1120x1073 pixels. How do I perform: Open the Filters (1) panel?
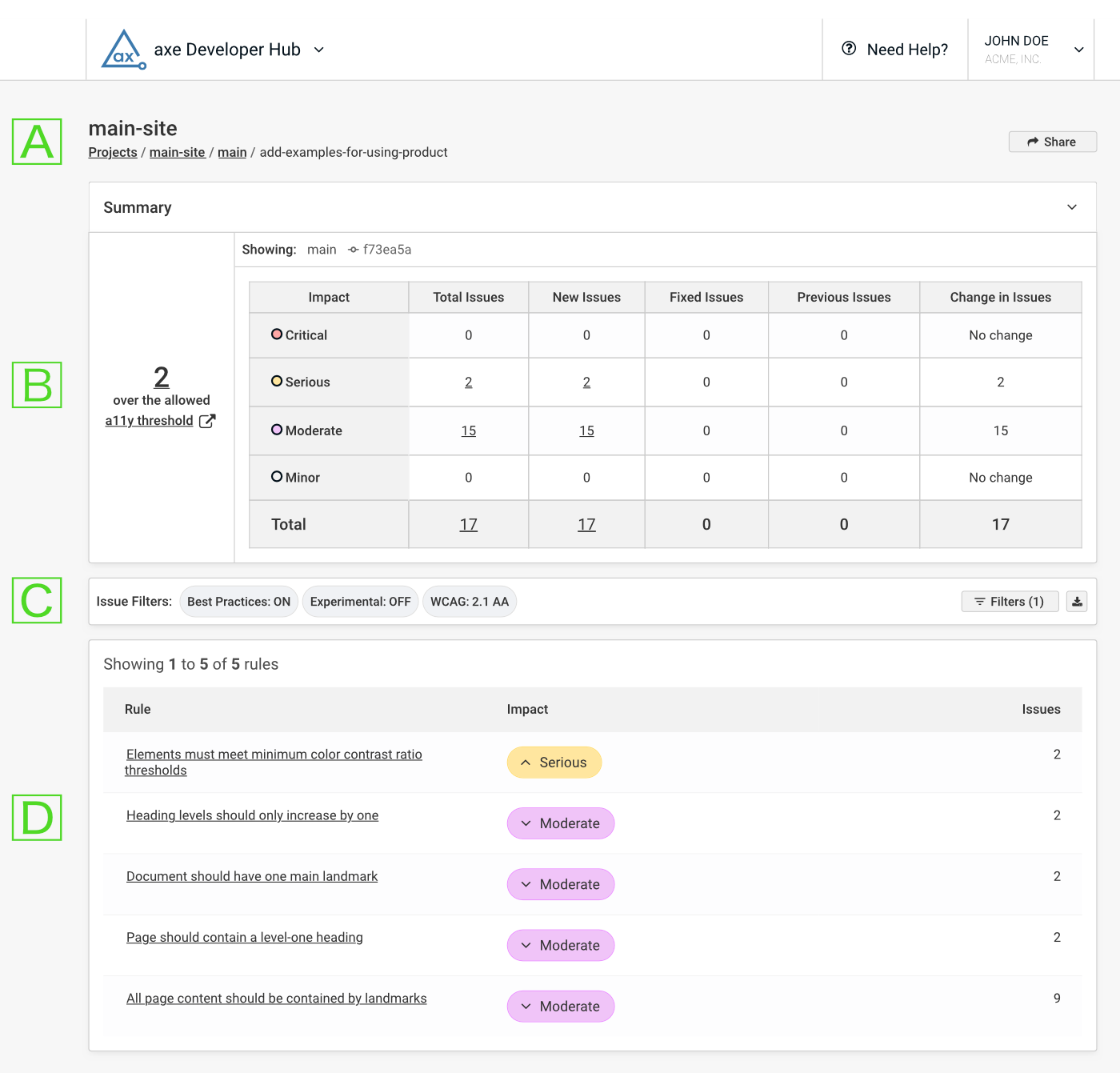(x=1010, y=601)
